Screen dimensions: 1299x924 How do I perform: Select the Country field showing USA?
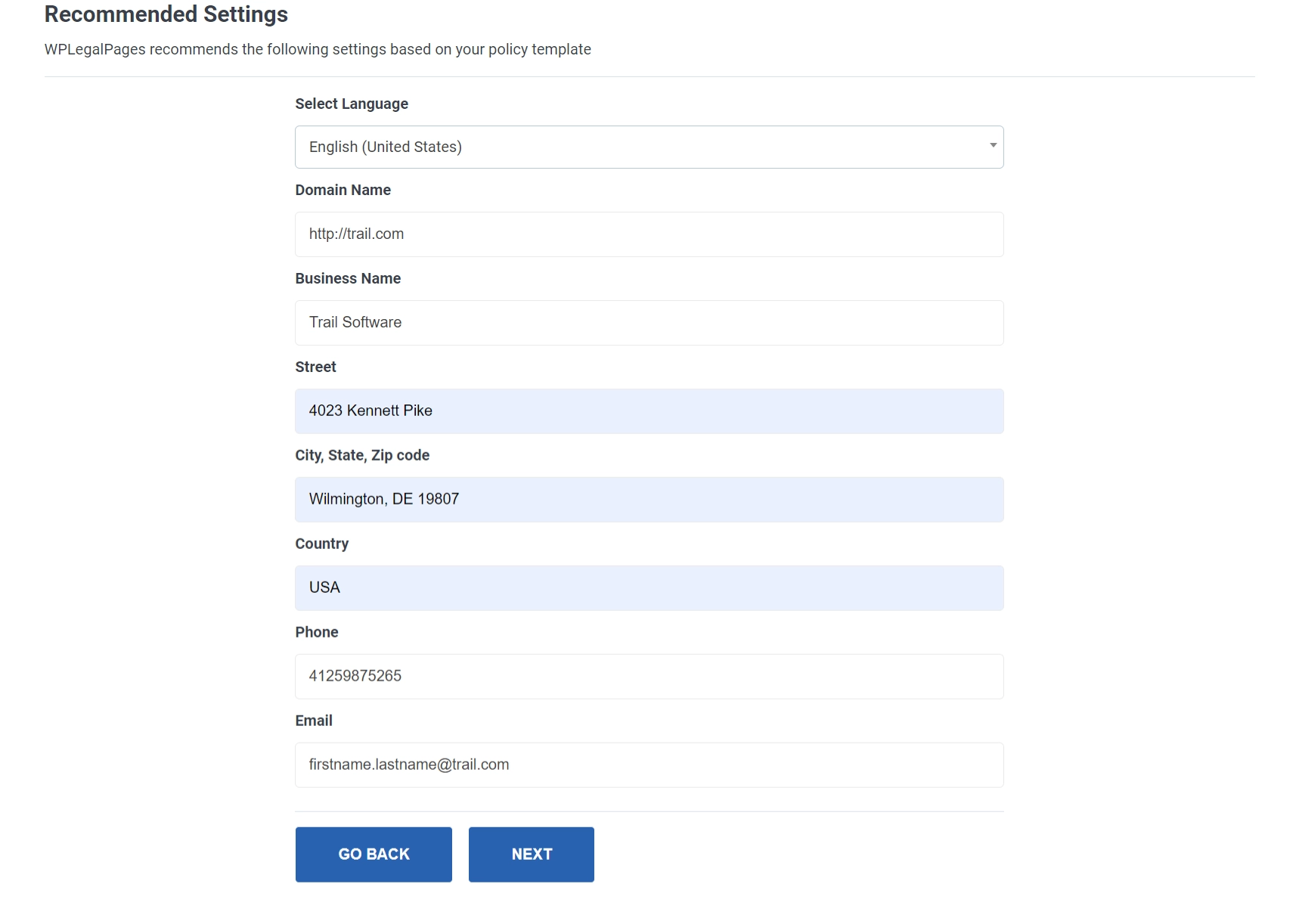[x=649, y=588]
